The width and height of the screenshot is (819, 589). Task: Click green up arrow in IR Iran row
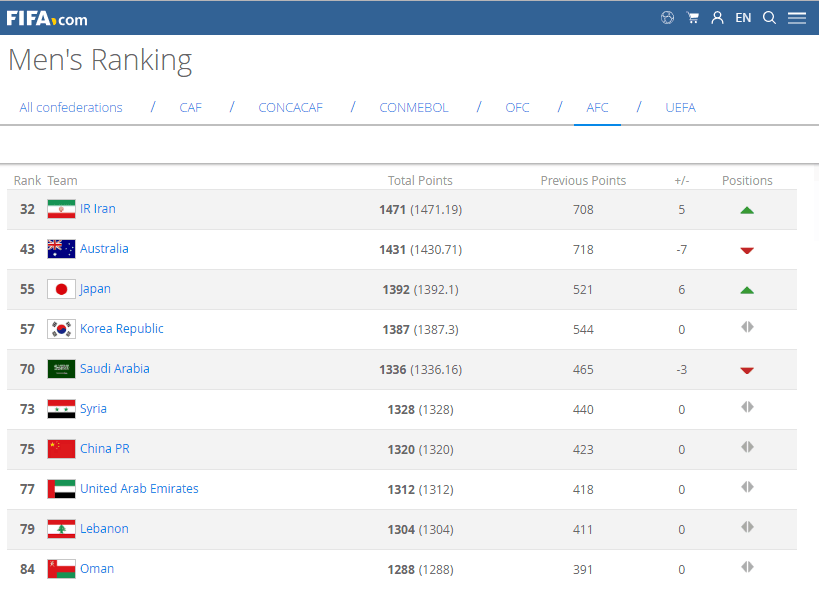coord(747,210)
